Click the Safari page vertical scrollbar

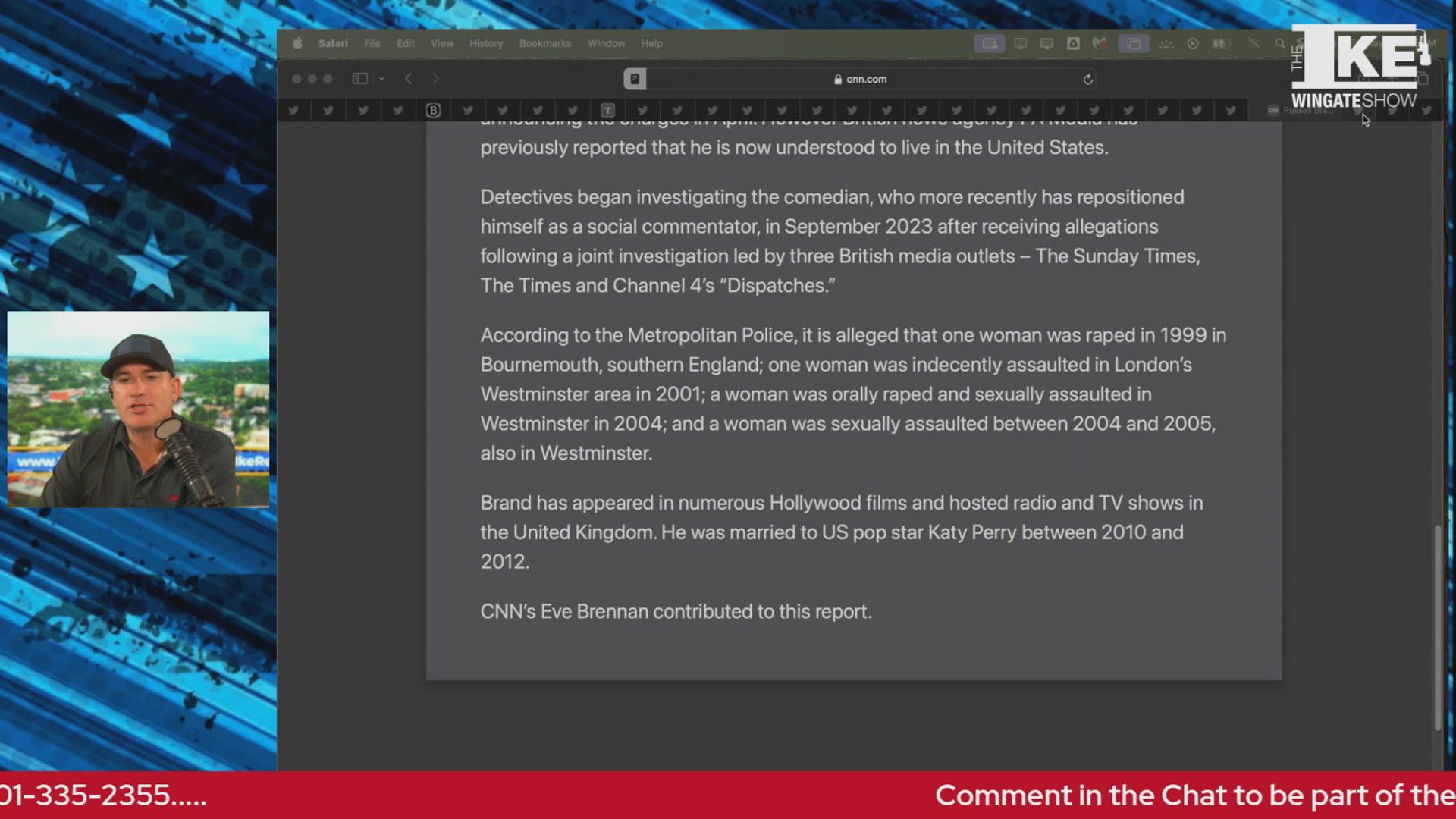click(1438, 628)
